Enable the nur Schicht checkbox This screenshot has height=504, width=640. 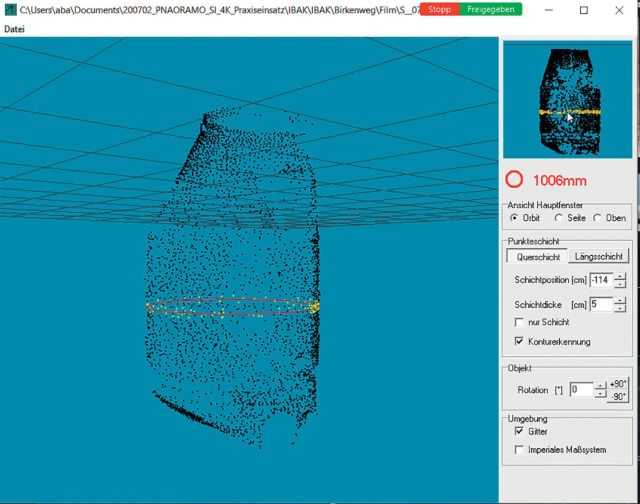click(519, 322)
